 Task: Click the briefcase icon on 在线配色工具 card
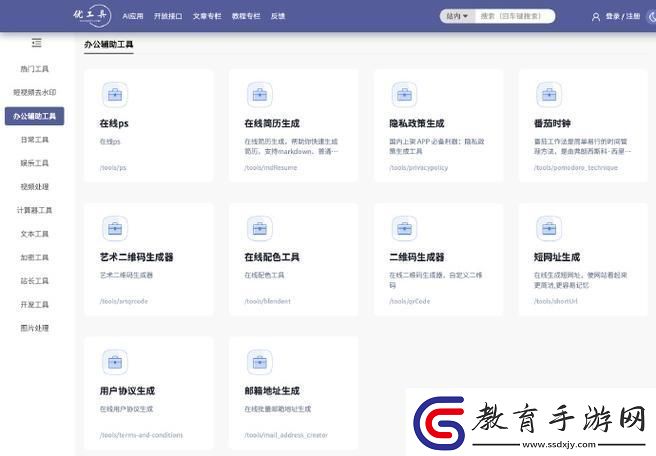(259, 228)
